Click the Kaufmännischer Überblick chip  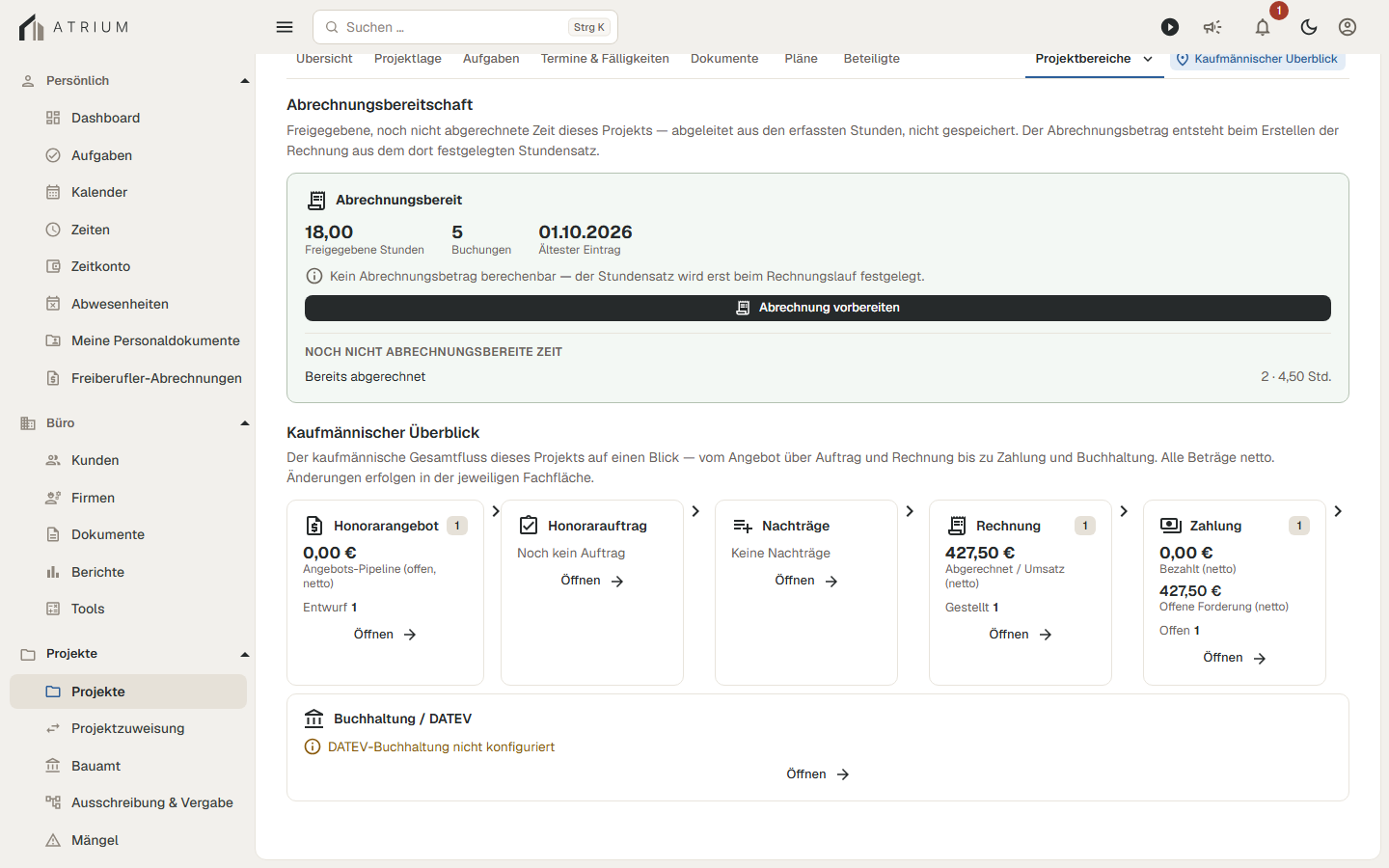coord(1257,59)
